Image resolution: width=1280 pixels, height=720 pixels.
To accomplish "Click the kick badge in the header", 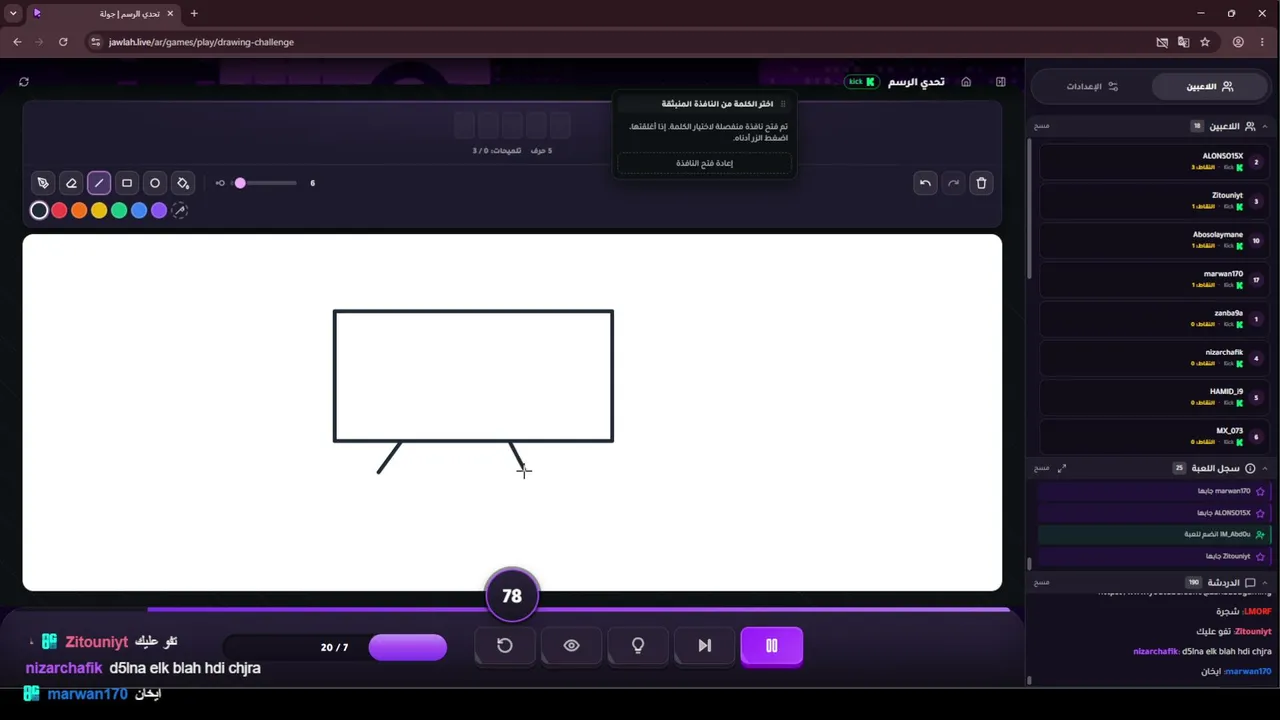I will click(861, 82).
